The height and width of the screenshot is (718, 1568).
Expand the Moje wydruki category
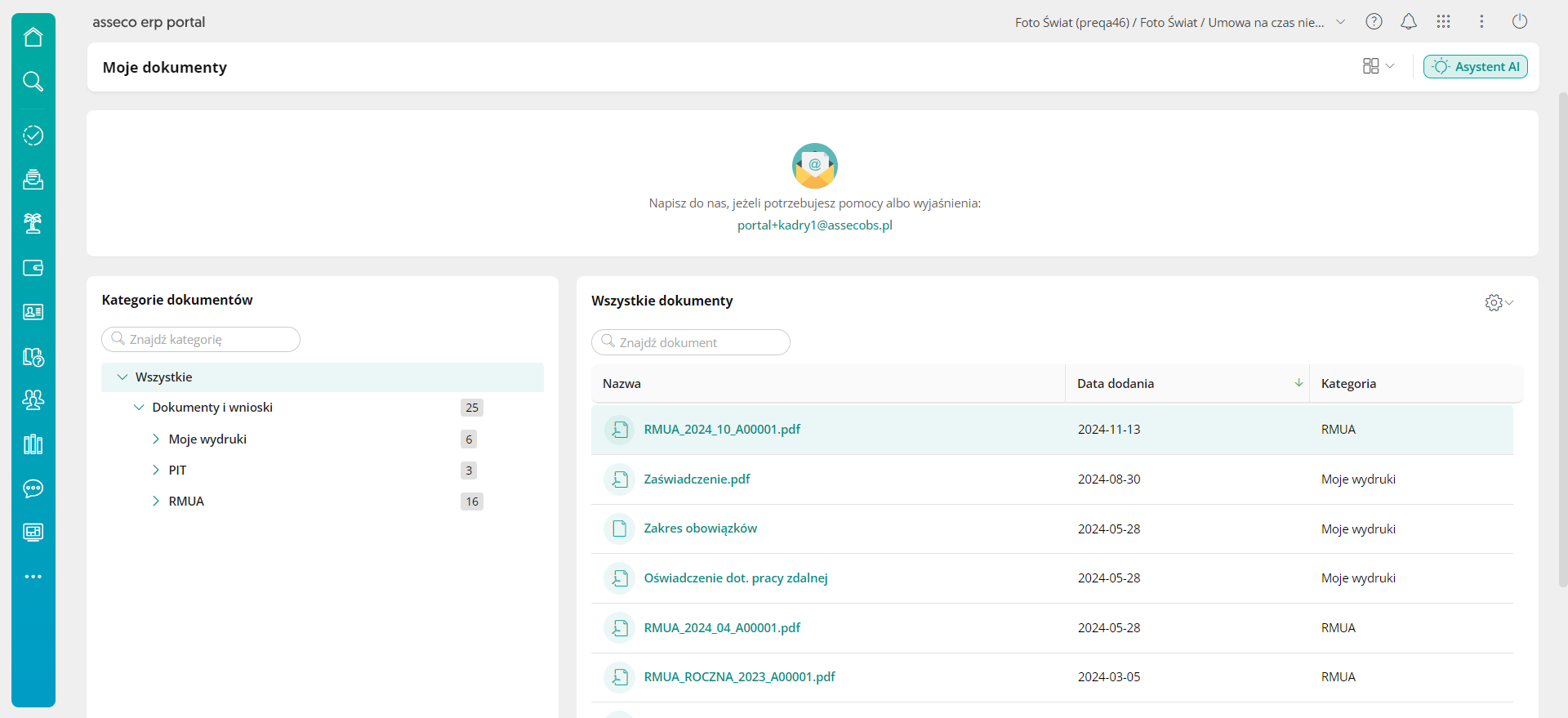coord(155,439)
